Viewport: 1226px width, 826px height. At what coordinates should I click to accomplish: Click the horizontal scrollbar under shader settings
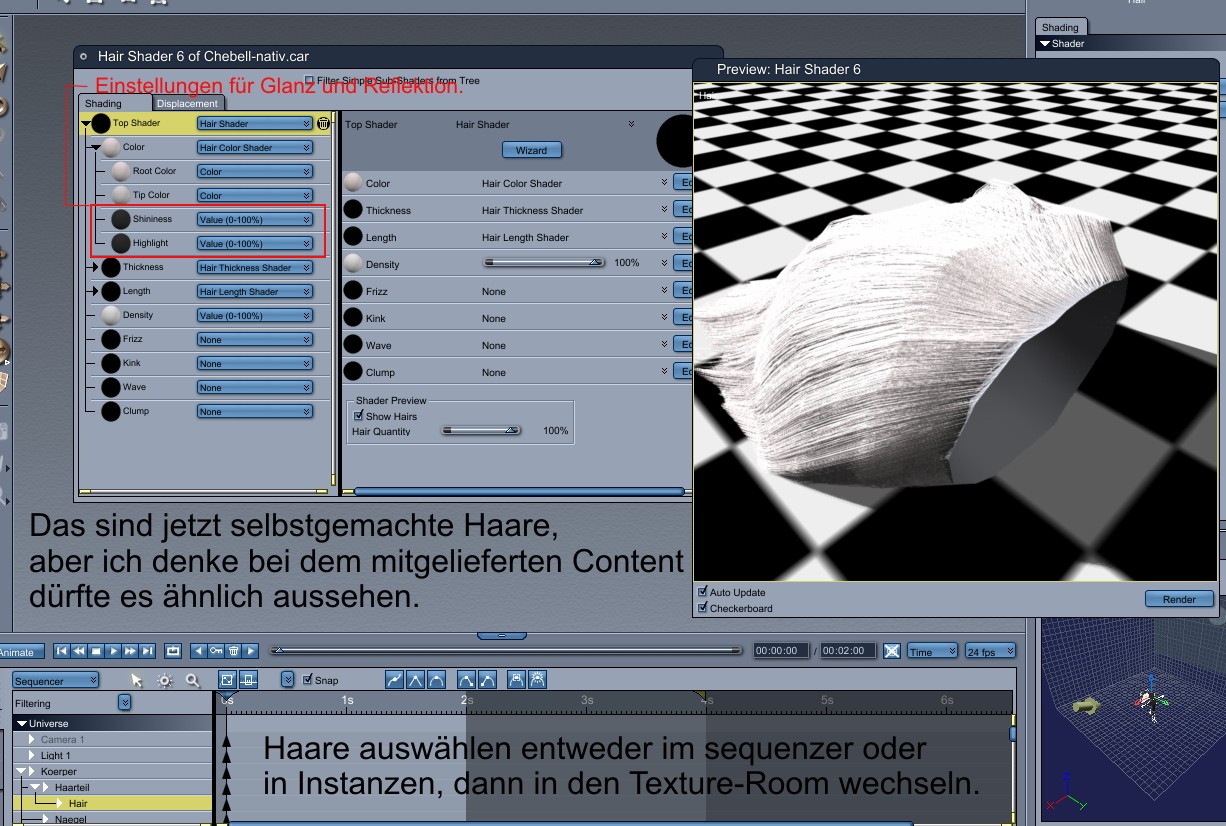519,491
